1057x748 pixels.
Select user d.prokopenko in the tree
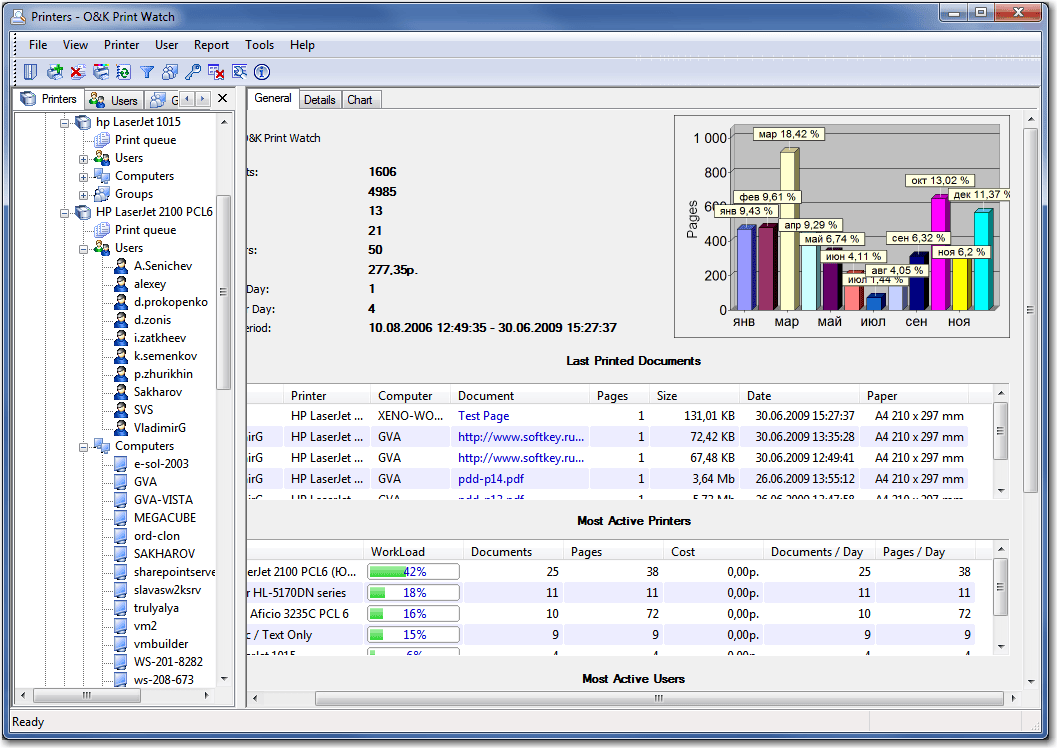pyautogui.click(x=171, y=302)
